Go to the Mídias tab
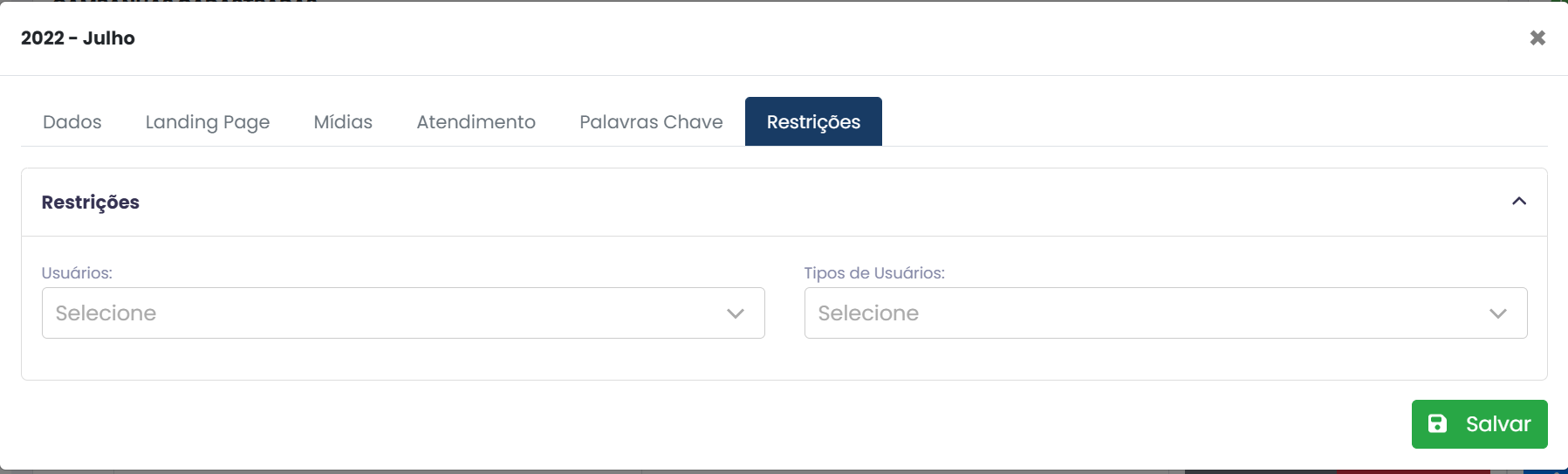 point(343,122)
